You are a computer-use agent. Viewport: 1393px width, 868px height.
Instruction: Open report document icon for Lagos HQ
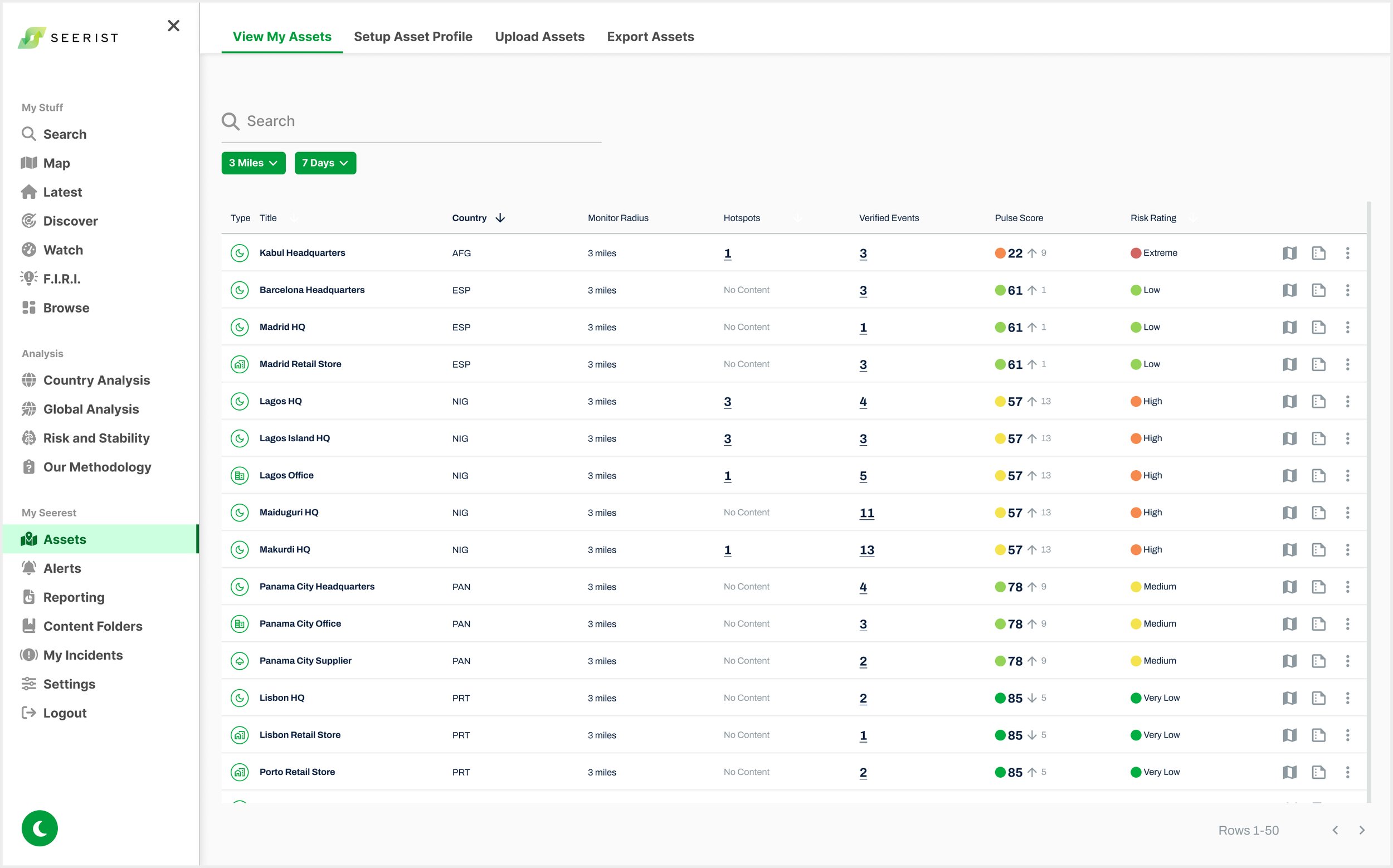[x=1318, y=401]
